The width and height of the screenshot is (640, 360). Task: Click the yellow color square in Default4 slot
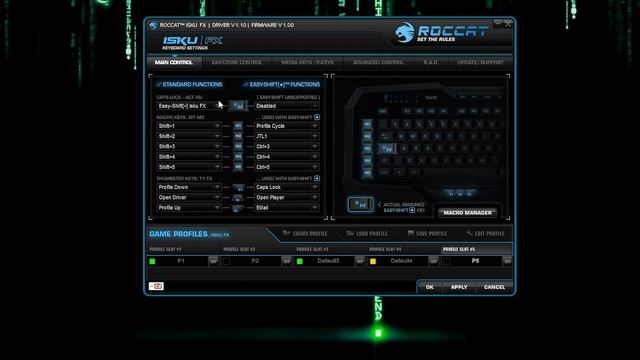tap(373, 261)
